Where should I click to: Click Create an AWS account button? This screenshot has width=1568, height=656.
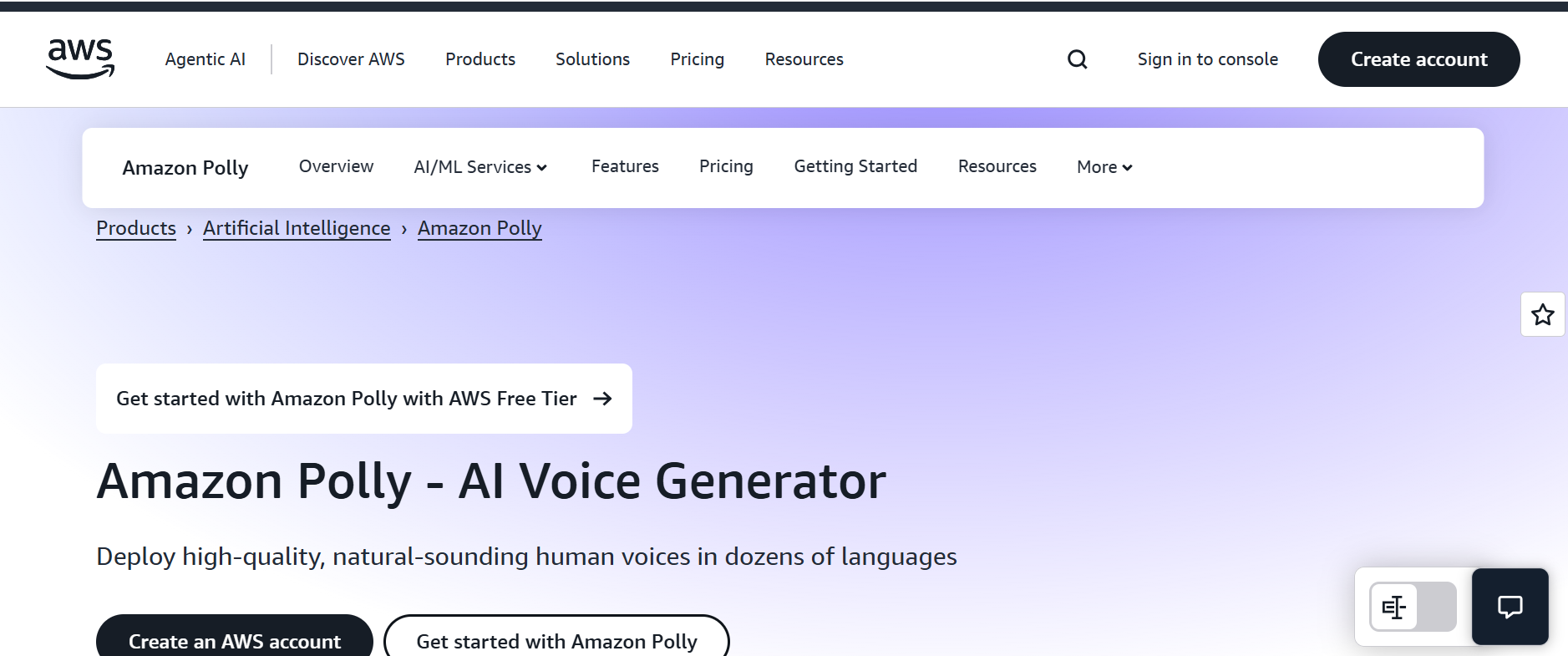tap(235, 640)
